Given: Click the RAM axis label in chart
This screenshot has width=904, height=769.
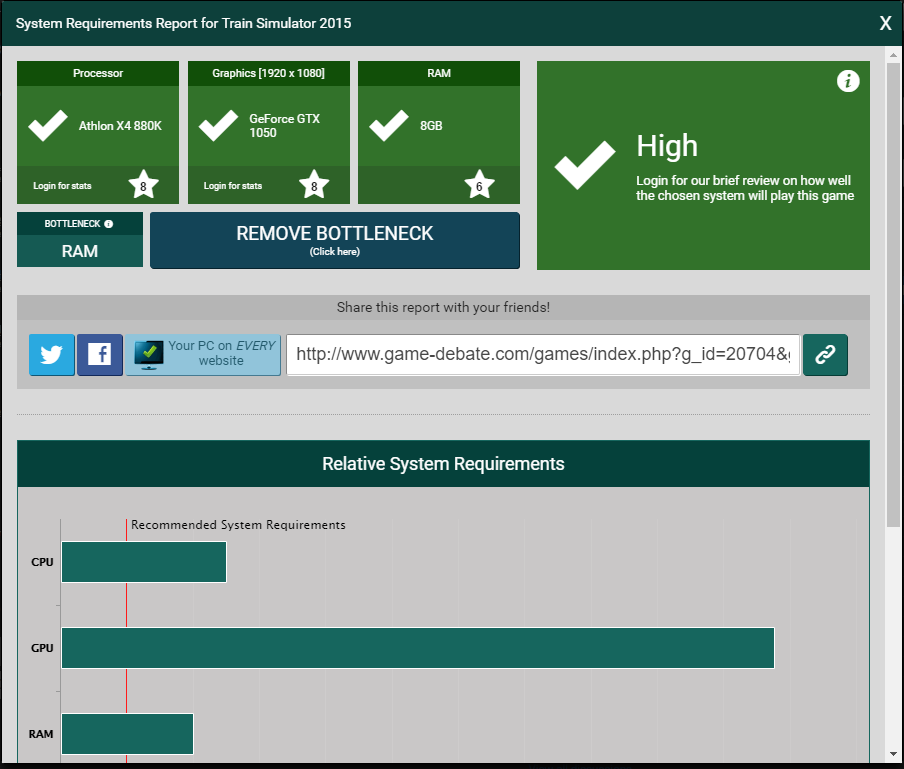Looking at the screenshot, I should (x=41, y=734).
